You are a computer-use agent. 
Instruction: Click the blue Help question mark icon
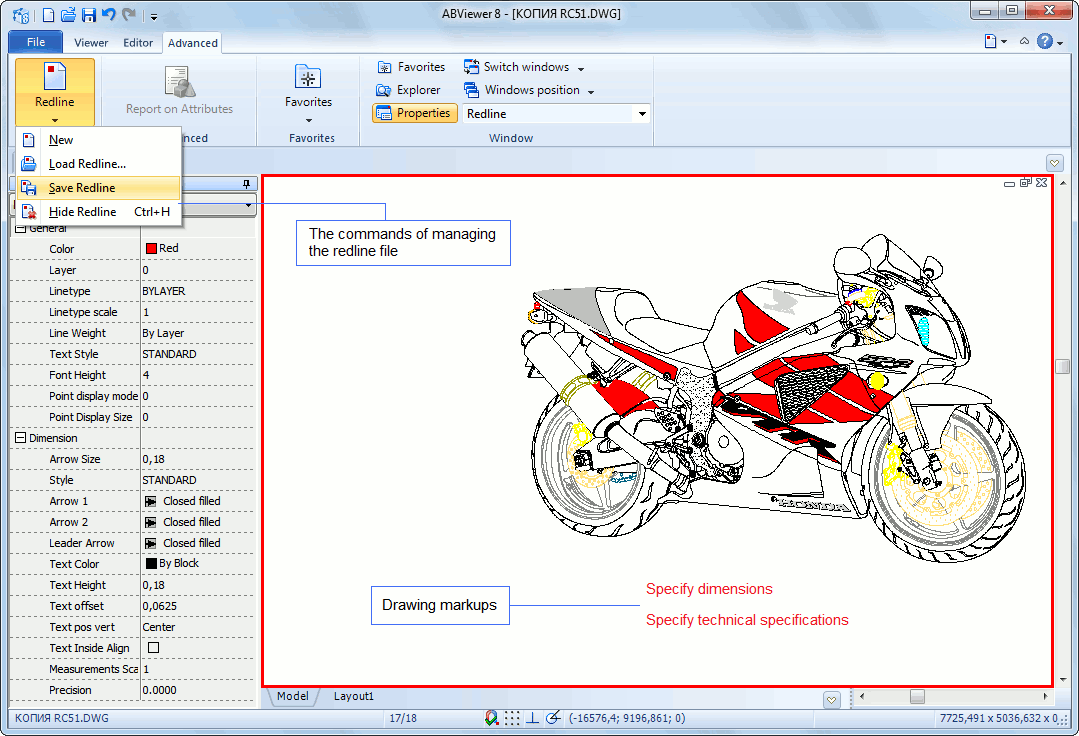click(1045, 41)
